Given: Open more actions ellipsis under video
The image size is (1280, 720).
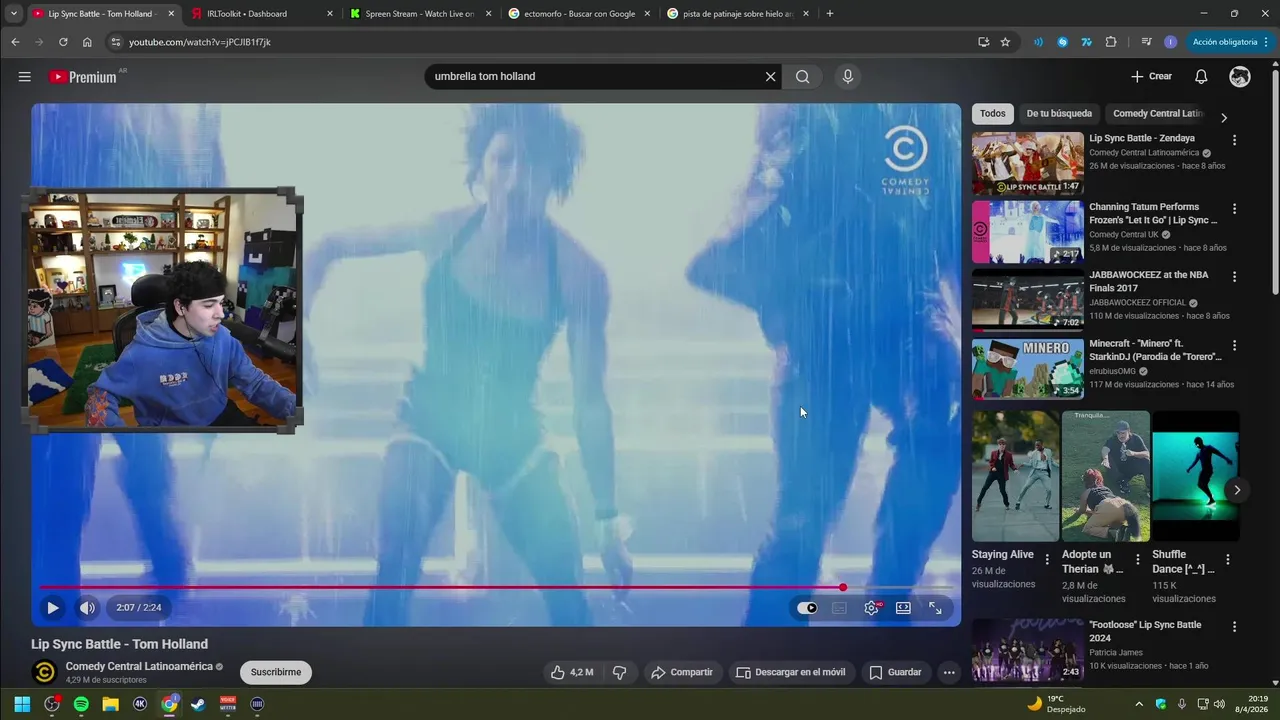Looking at the screenshot, I should click(x=949, y=672).
